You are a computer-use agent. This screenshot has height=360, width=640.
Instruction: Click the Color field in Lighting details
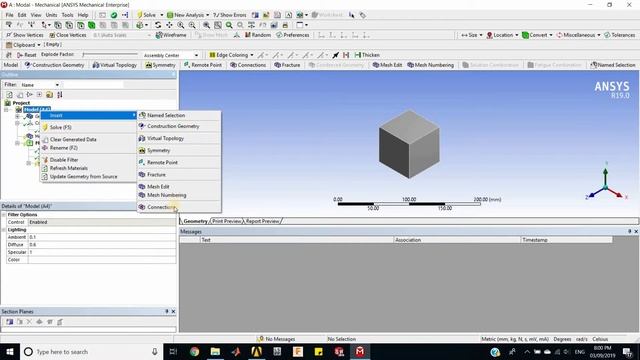pyautogui.click(x=102, y=260)
